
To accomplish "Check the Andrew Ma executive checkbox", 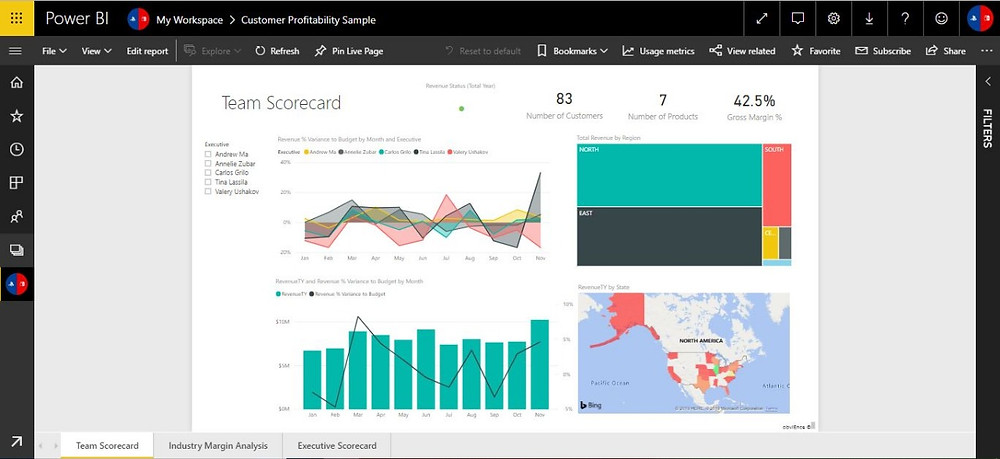I will pyautogui.click(x=208, y=154).
